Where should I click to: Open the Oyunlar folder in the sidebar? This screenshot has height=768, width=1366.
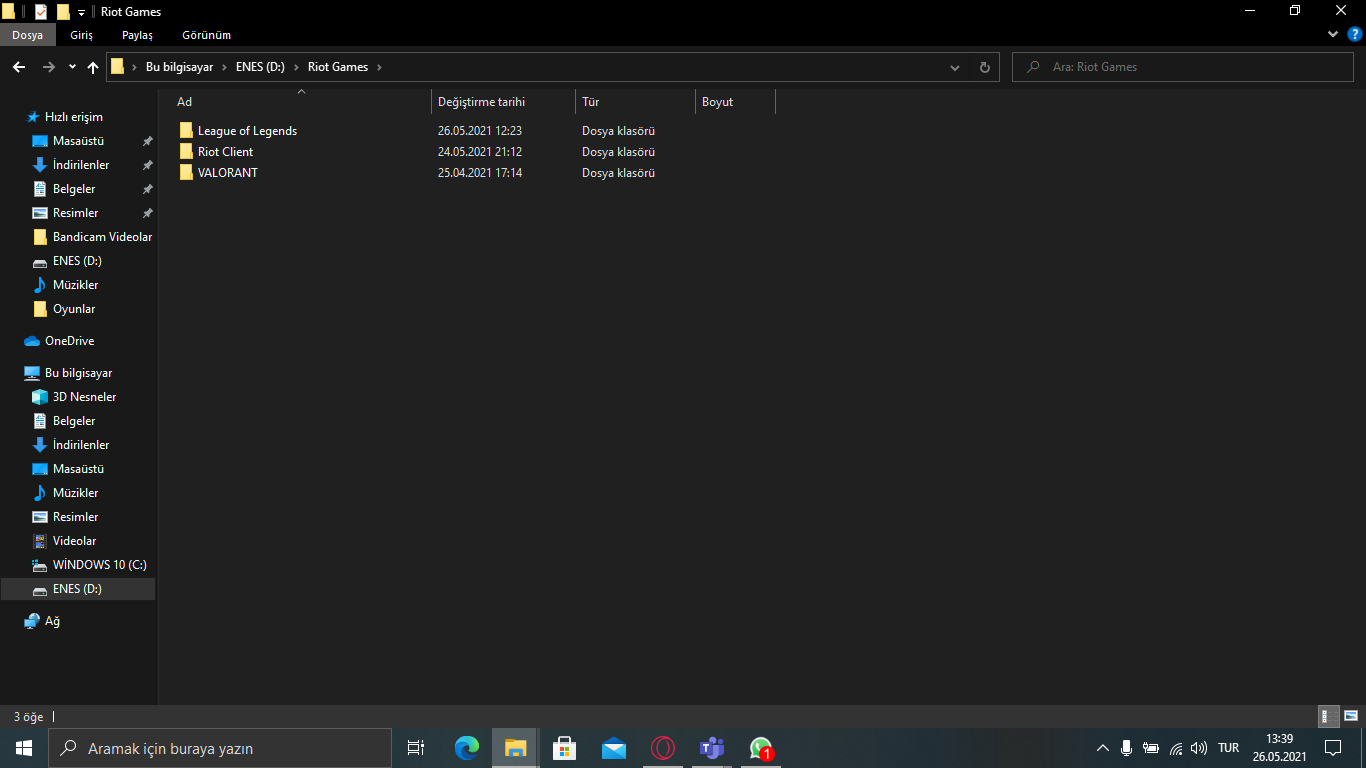coord(74,309)
